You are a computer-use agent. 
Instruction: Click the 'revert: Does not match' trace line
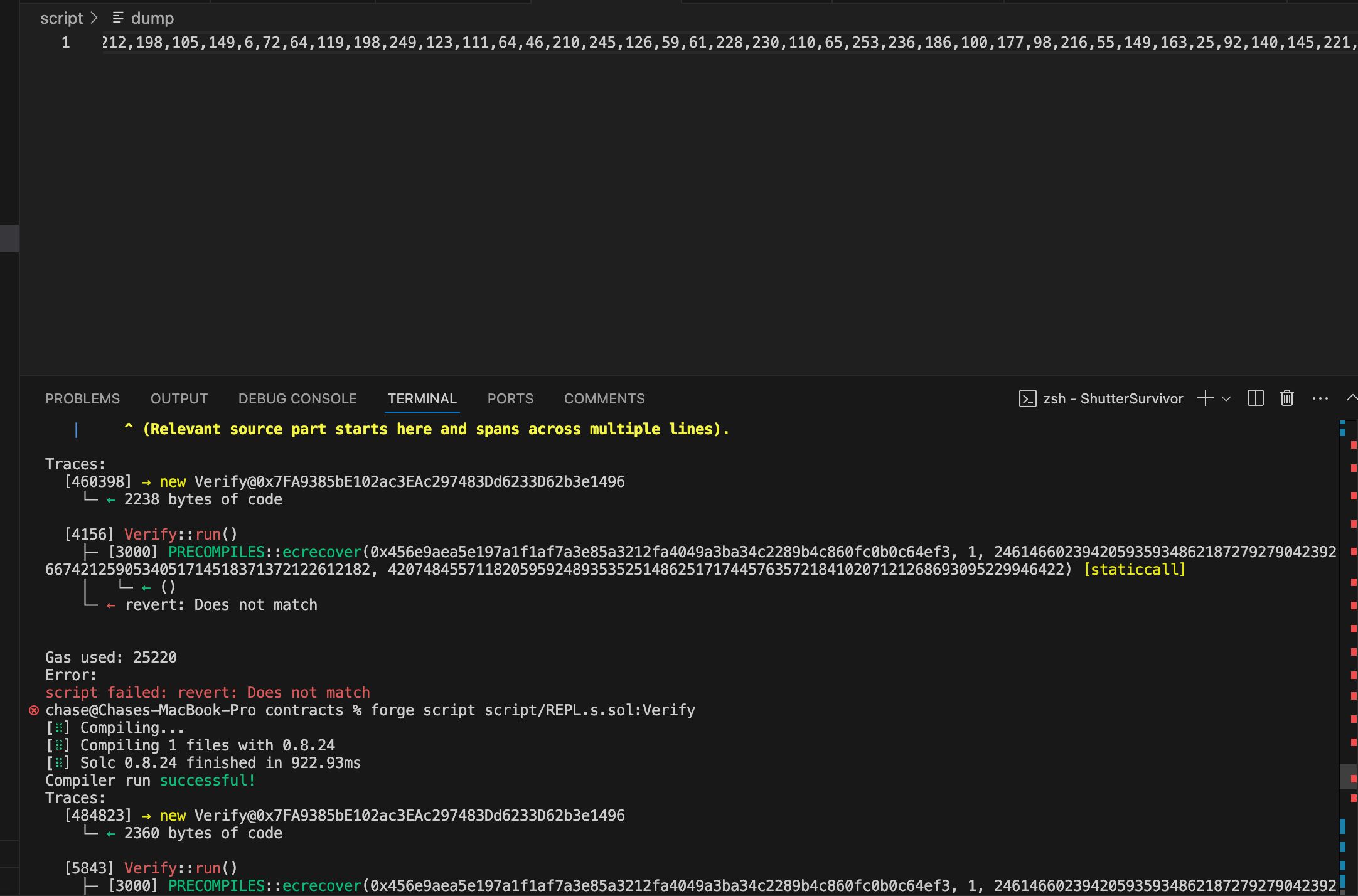[221, 605]
